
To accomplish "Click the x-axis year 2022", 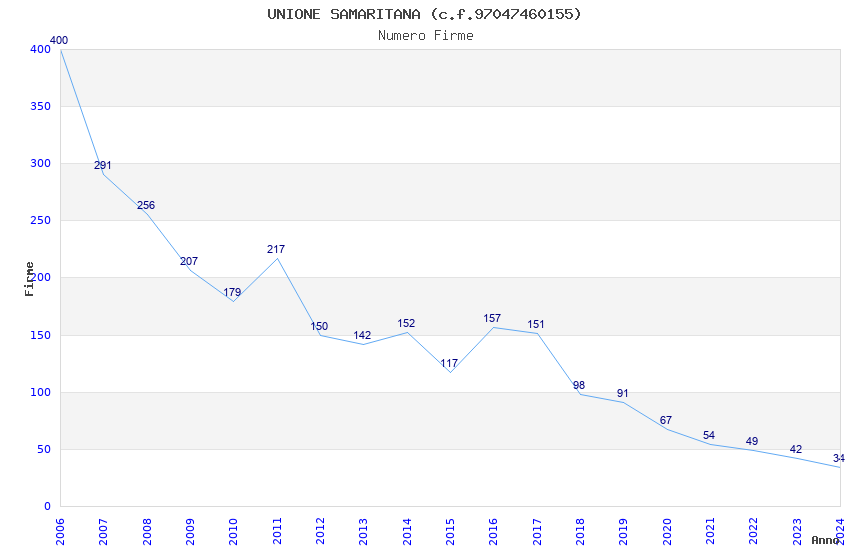I will pos(754,531).
